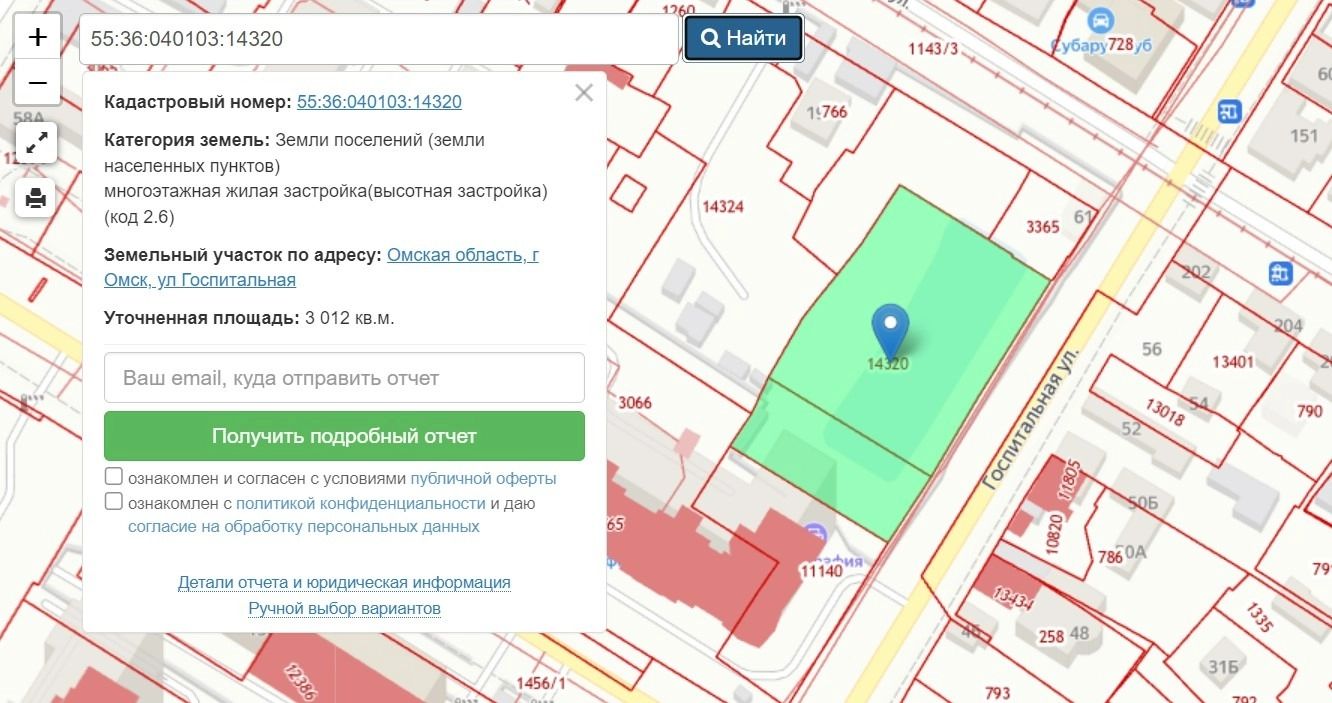Check the публичной оферты agreement checkbox

click(x=114, y=477)
